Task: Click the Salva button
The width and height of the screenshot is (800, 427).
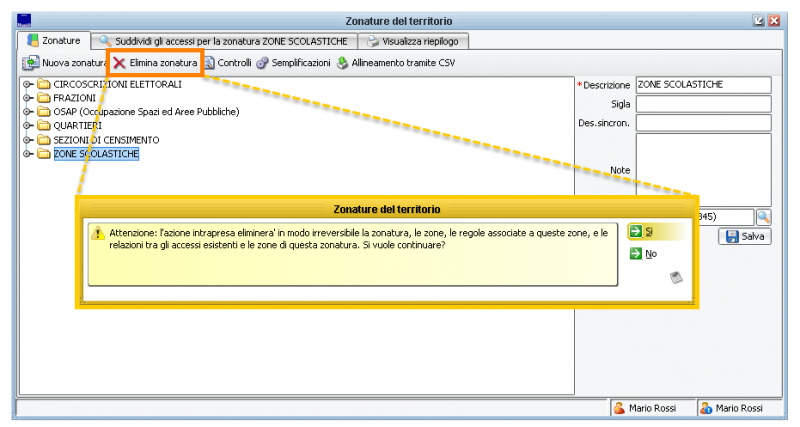Action: [x=744, y=237]
